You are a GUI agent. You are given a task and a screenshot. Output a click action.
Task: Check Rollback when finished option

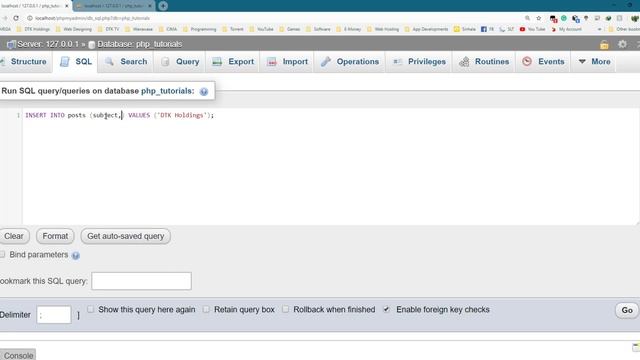285,309
